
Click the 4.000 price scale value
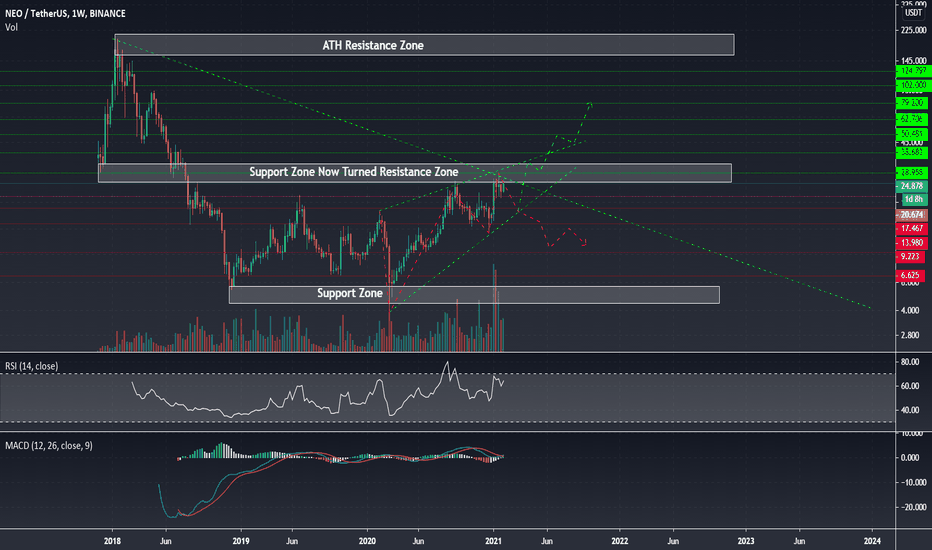[x=910, y=310]
